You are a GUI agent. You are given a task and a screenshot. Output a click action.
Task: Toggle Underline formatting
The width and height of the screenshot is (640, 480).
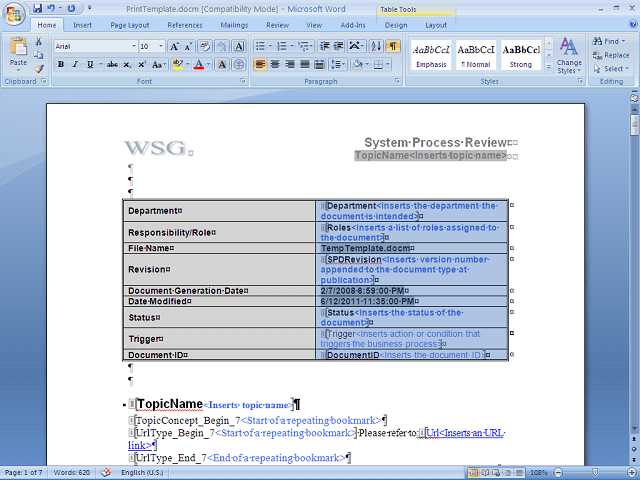pyautogui.click(x=90, y=64)
